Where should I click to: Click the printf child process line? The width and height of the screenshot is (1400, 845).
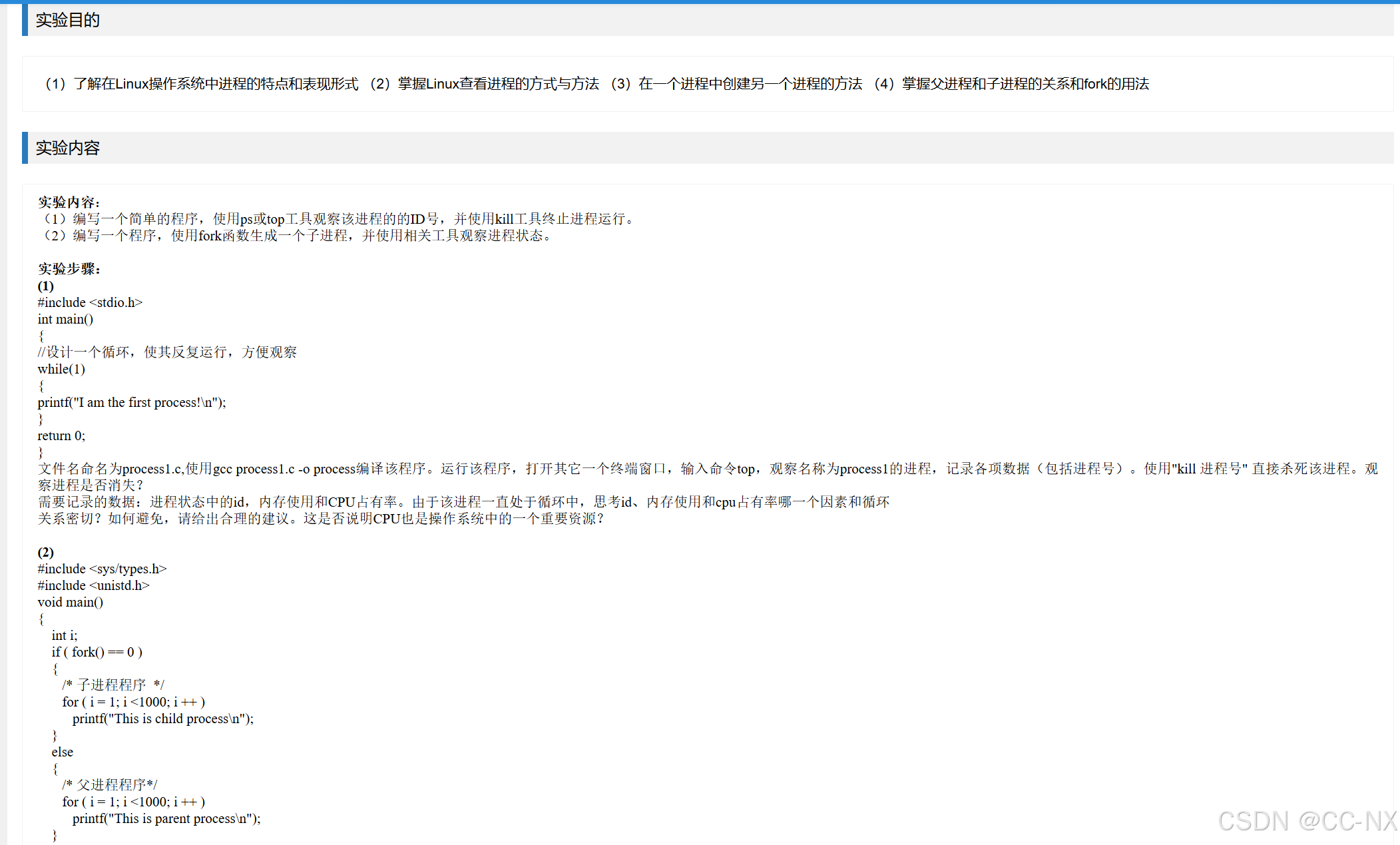coord(163,718)
